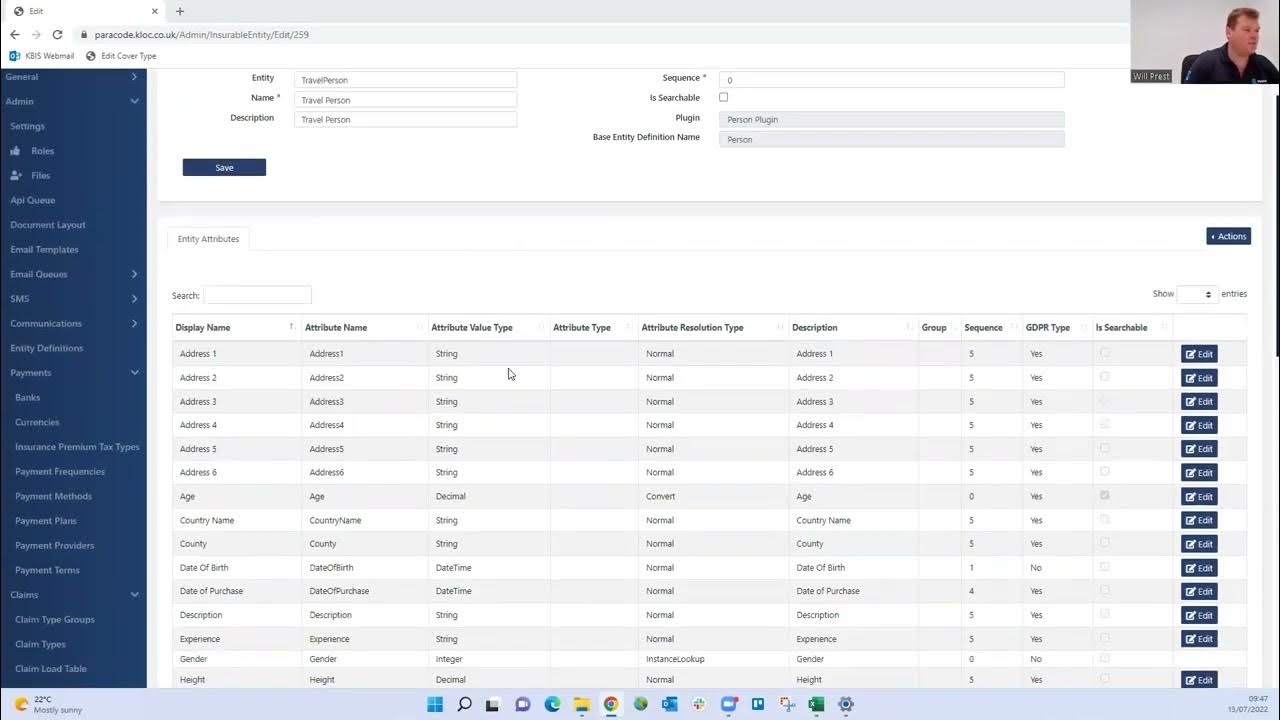Open Snipping Tool from the taskbar
The height and width of the screenshot is (720, 1280).
pyautogui.click(x=787, y=704)
